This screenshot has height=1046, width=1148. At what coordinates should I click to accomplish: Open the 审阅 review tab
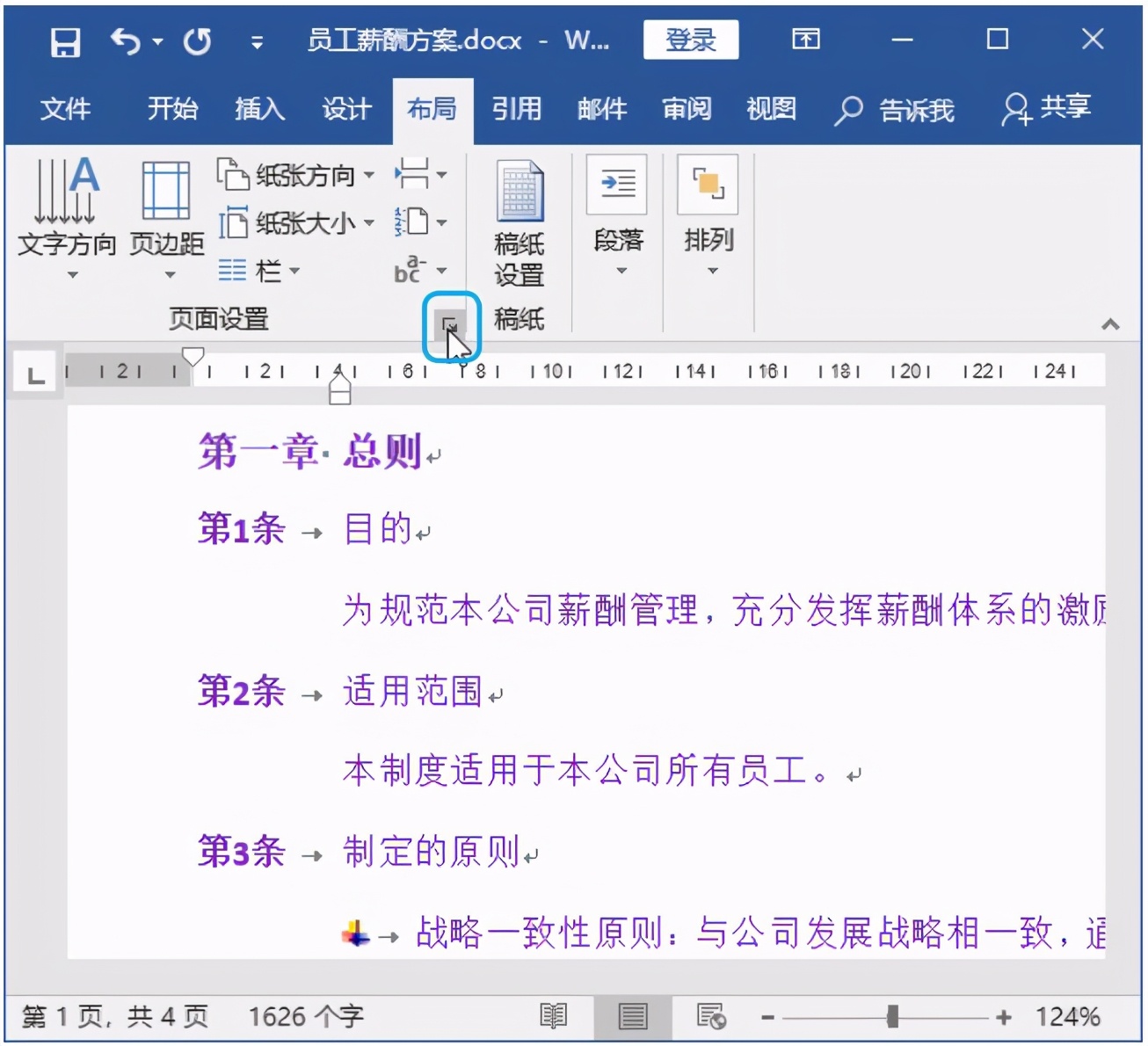point(686,109)
